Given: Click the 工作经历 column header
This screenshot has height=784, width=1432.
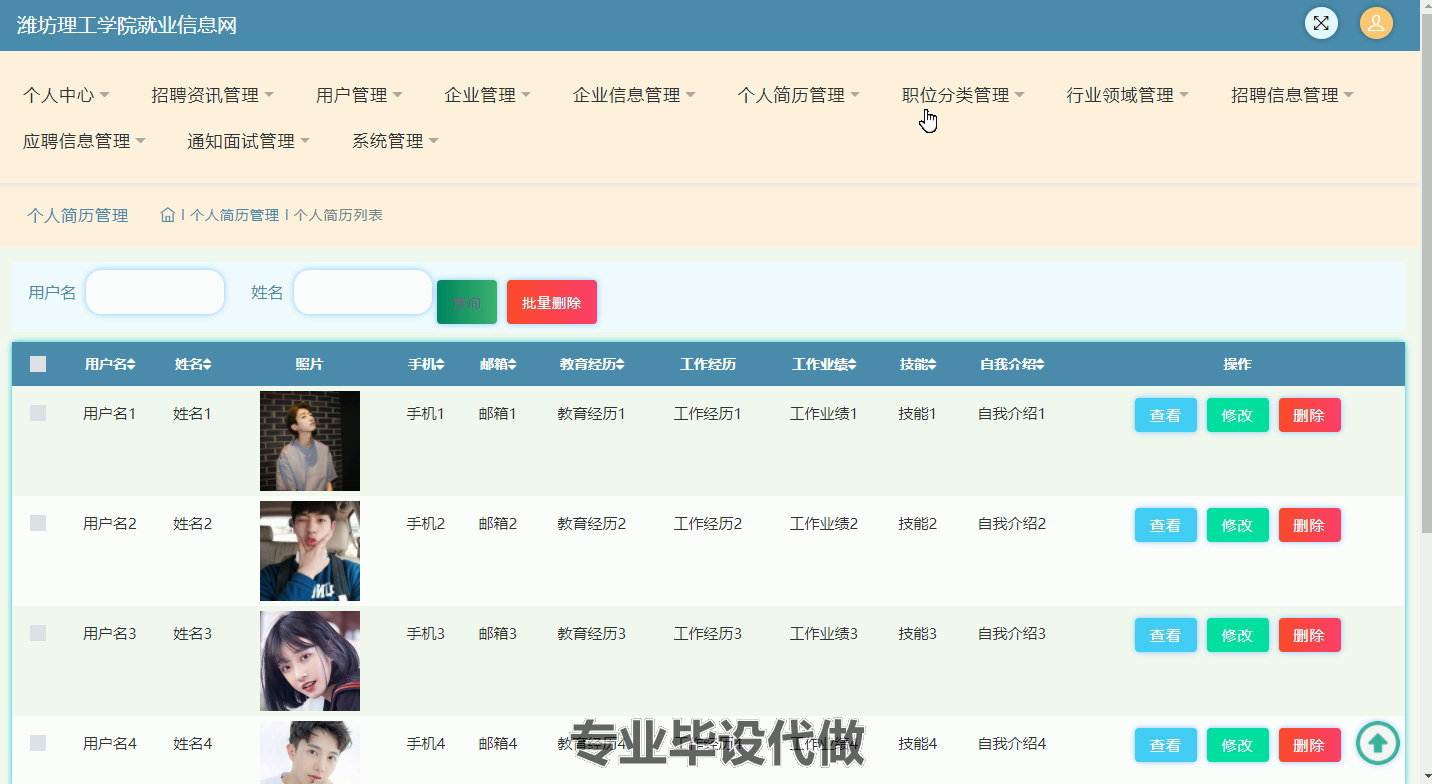Looking at the screenshot, I should point(708,365).
